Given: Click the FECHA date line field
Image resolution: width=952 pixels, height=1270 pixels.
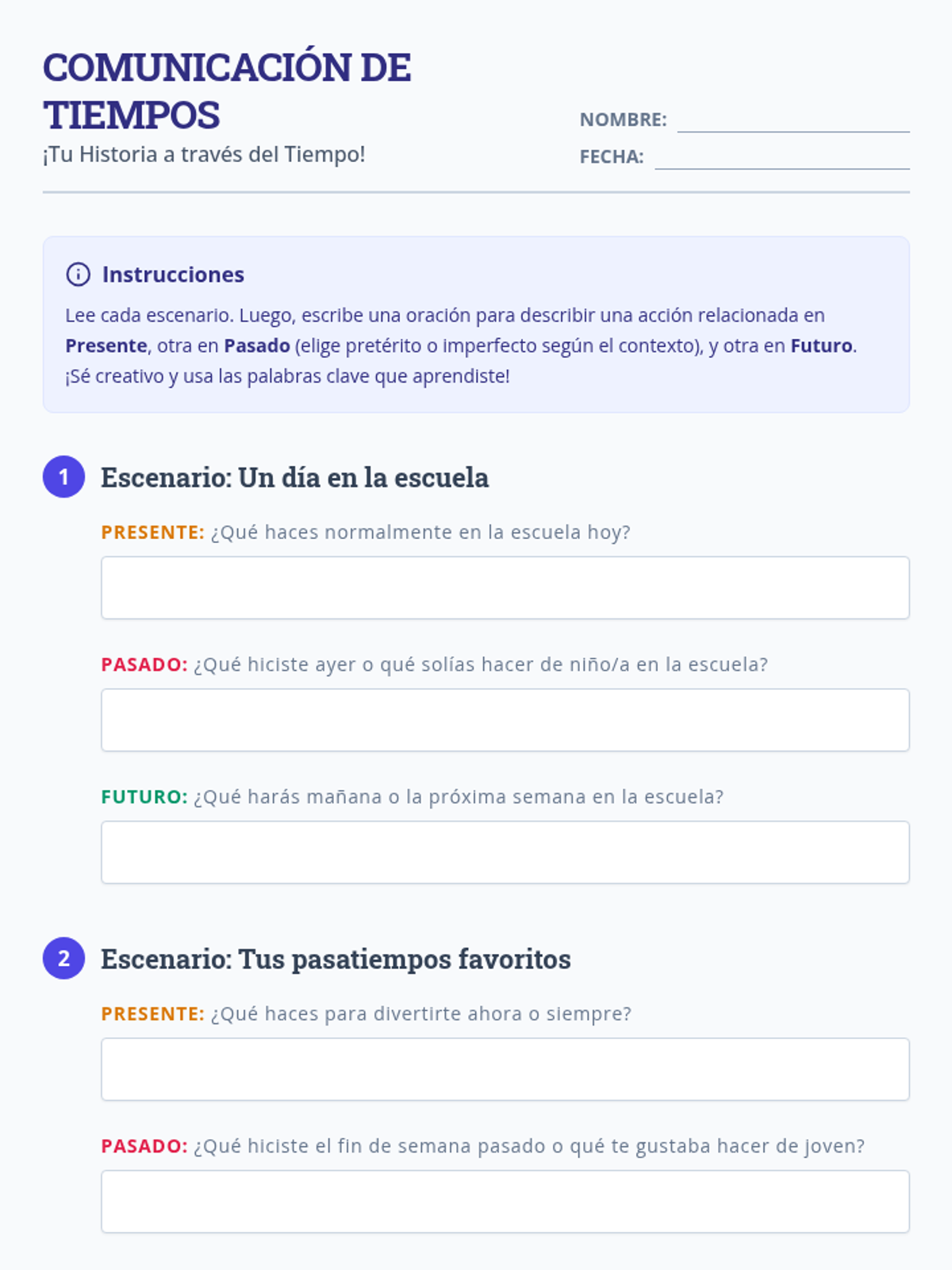Looking at the screenshot, I should pyautogui.click(x=781, y=158).
